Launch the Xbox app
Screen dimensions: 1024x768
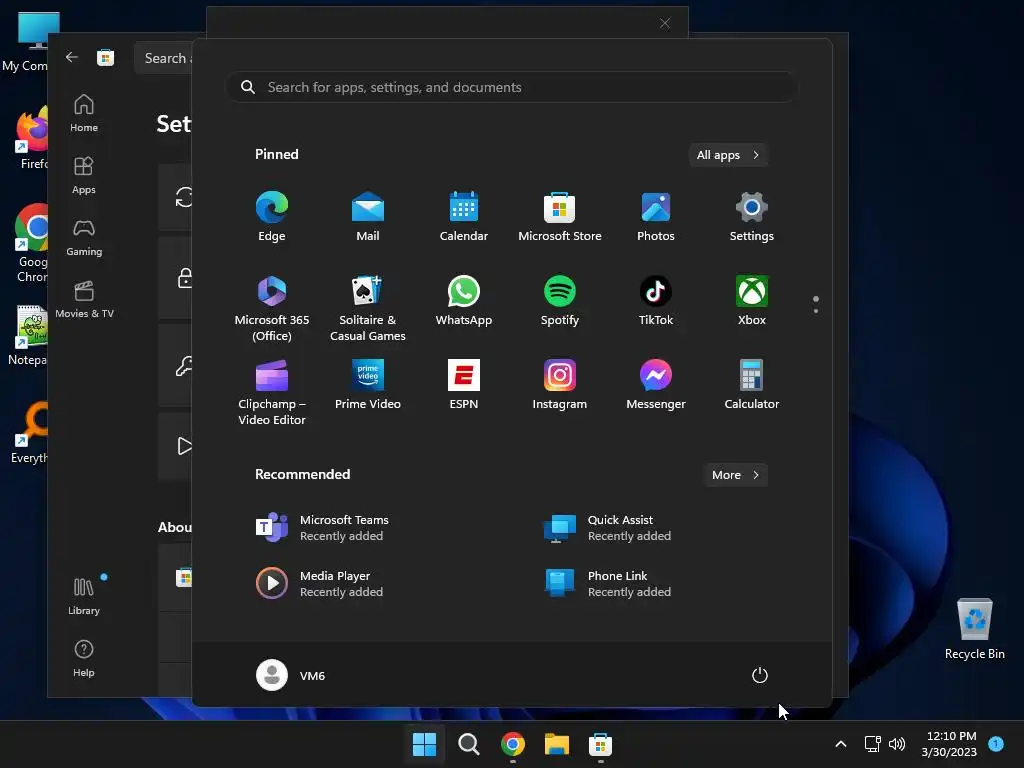[x=752, y=302]
